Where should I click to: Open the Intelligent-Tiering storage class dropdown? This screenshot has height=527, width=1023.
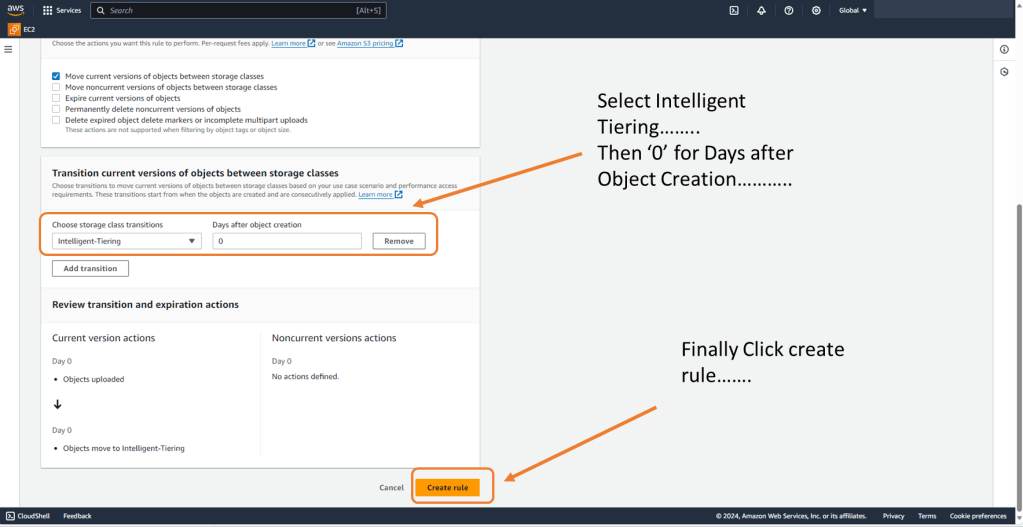126,241
